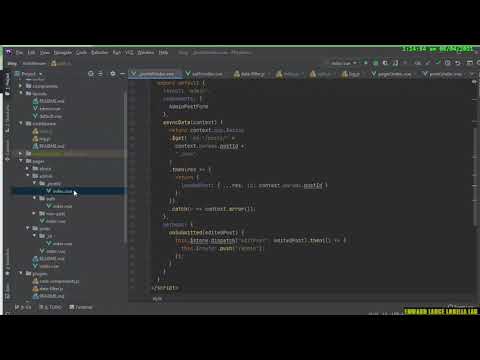This screenshot has height=360, width=480.
Task: Open the Git tool window button
Action: pyautogui.click(x=23, y=307)
